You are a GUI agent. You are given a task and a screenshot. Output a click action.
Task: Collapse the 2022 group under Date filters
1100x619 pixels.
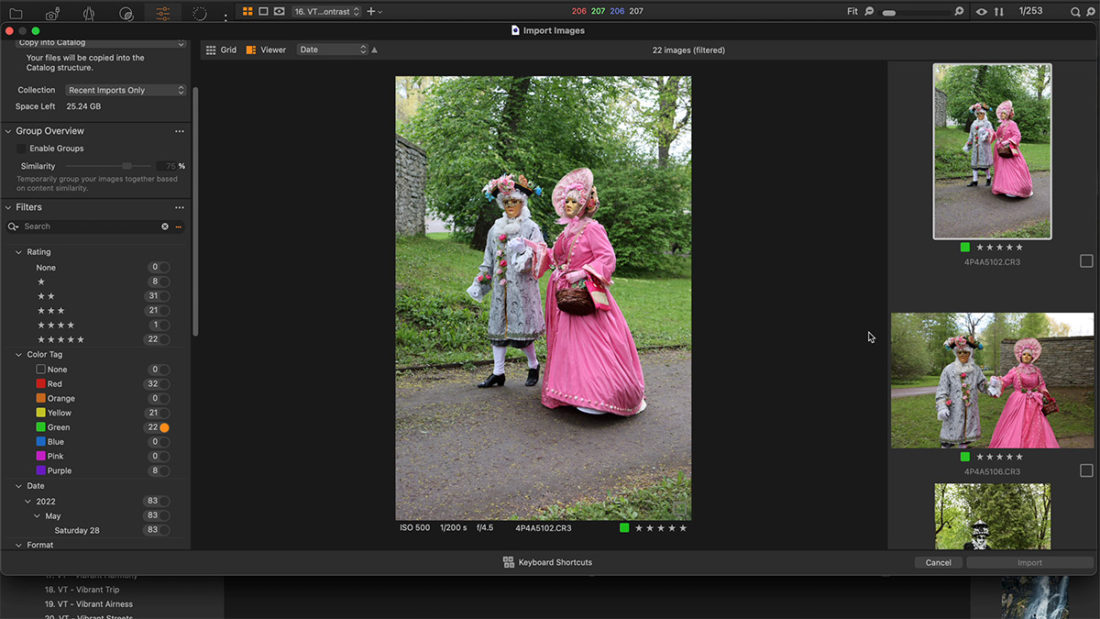click(28, 500)
